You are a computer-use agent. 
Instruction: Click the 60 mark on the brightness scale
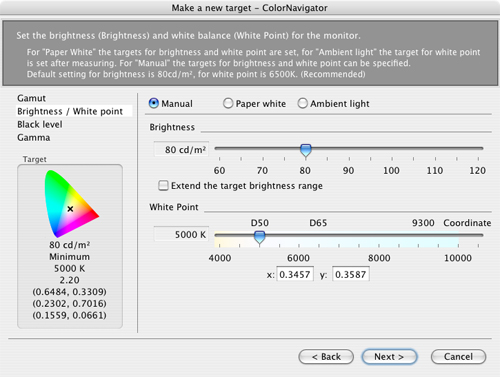pyautogui.click(x=219, y=170)
